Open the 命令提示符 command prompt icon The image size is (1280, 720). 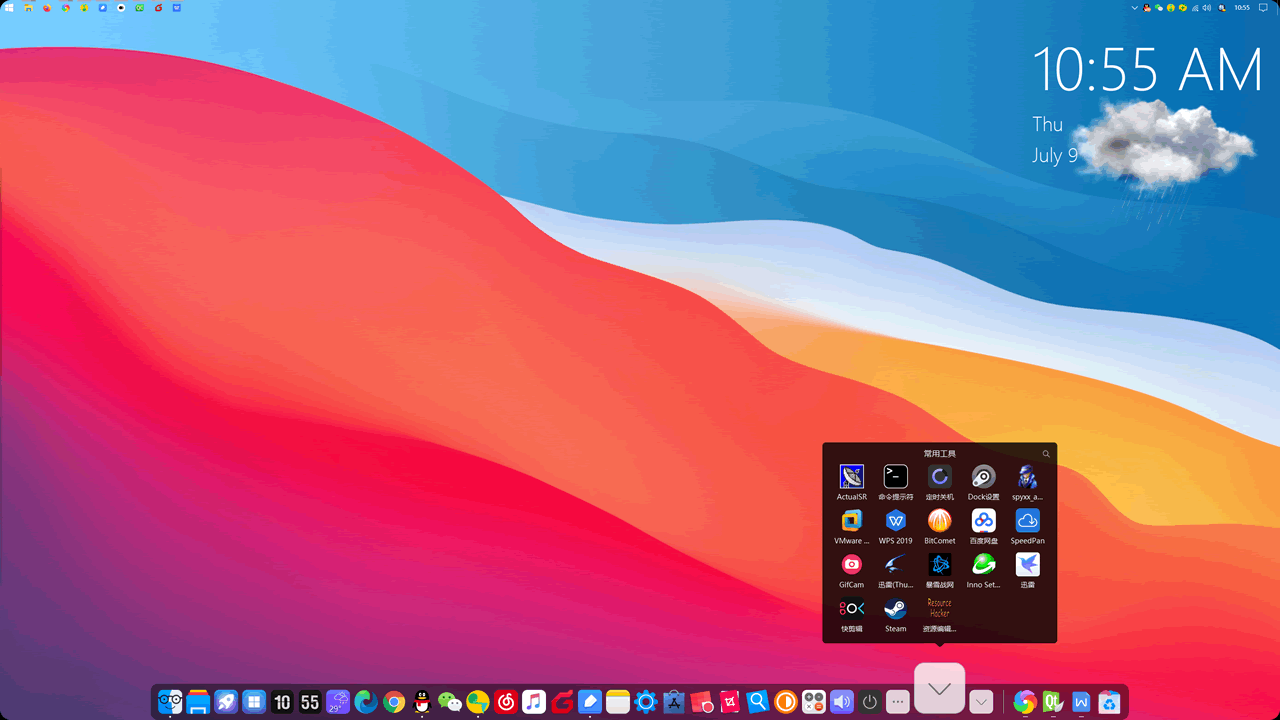click(x=895, y=476)
